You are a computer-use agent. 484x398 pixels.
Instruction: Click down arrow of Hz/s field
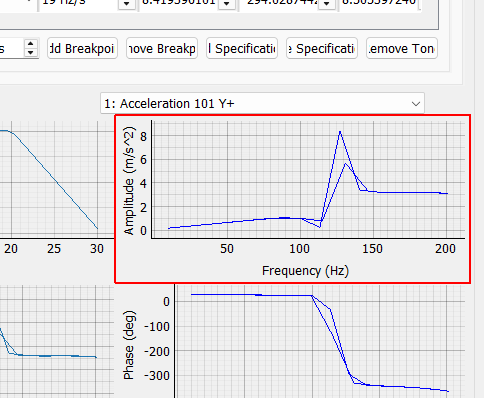(126, 4)
